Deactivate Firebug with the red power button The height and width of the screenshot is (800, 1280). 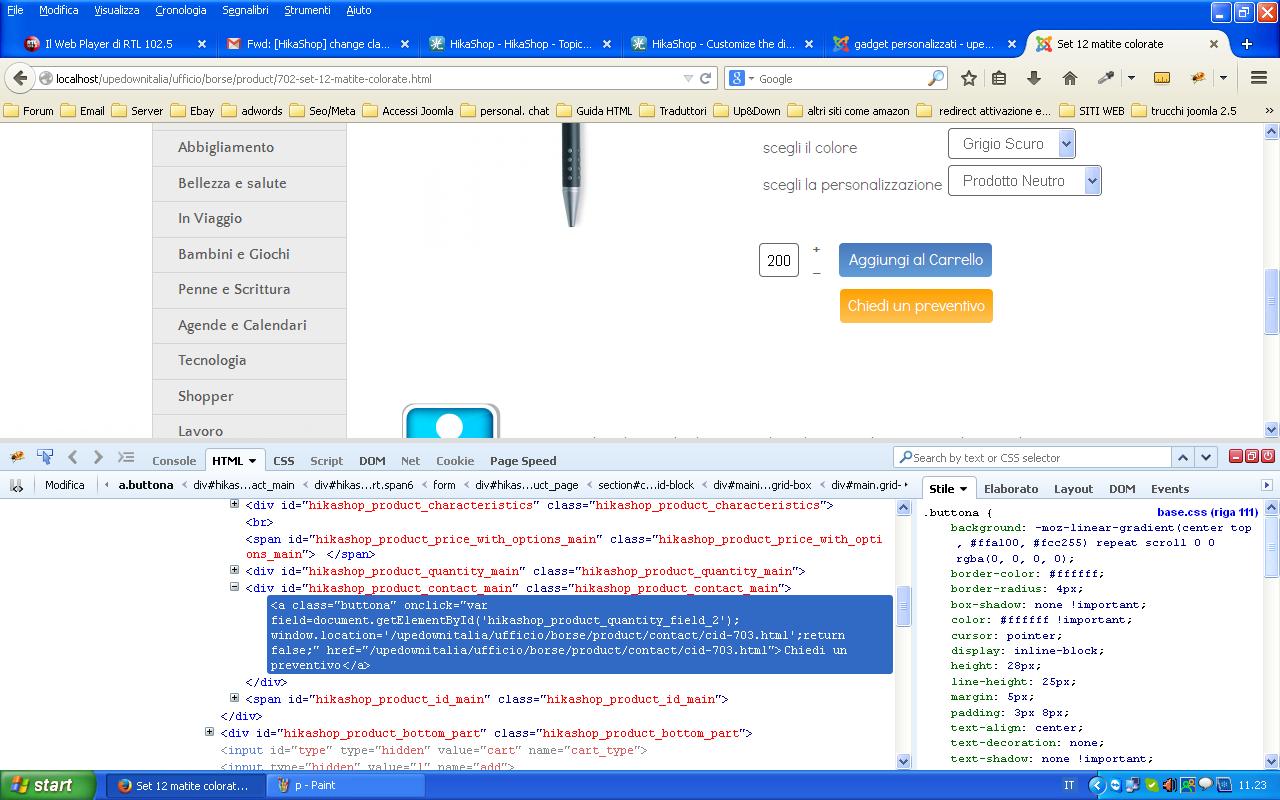[x=1267, y=456]
